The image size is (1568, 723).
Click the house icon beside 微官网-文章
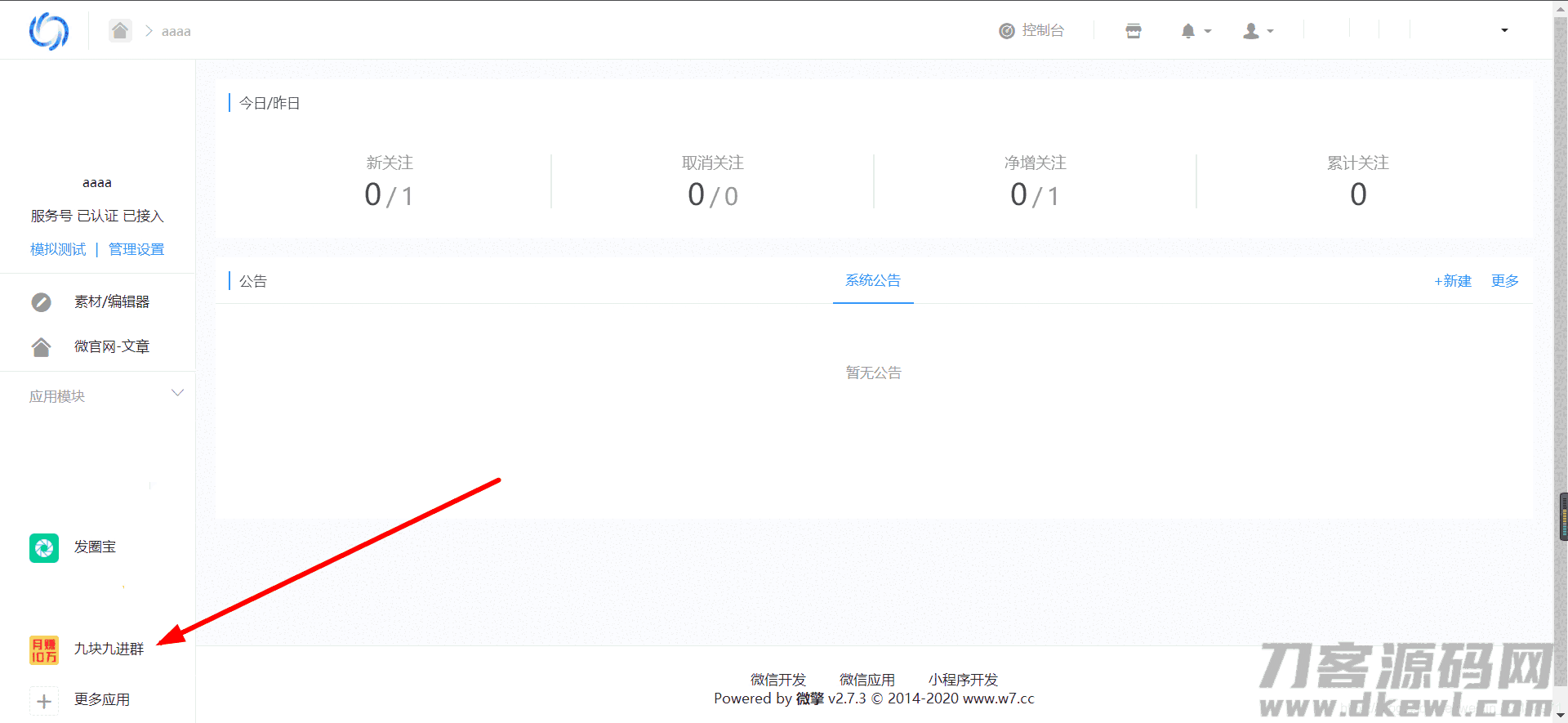tap(42, 347)
